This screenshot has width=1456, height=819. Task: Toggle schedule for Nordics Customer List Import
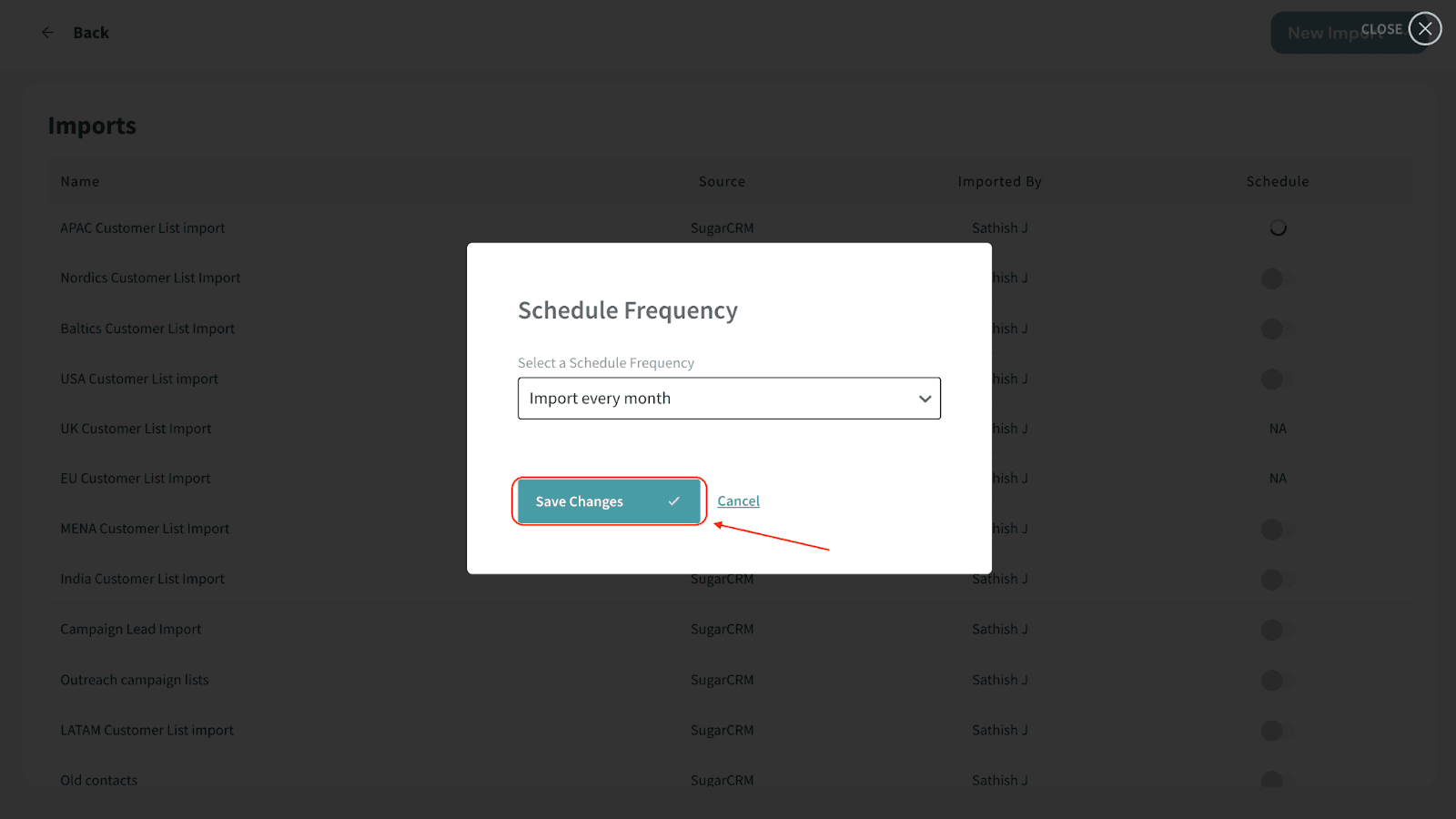1276,278
